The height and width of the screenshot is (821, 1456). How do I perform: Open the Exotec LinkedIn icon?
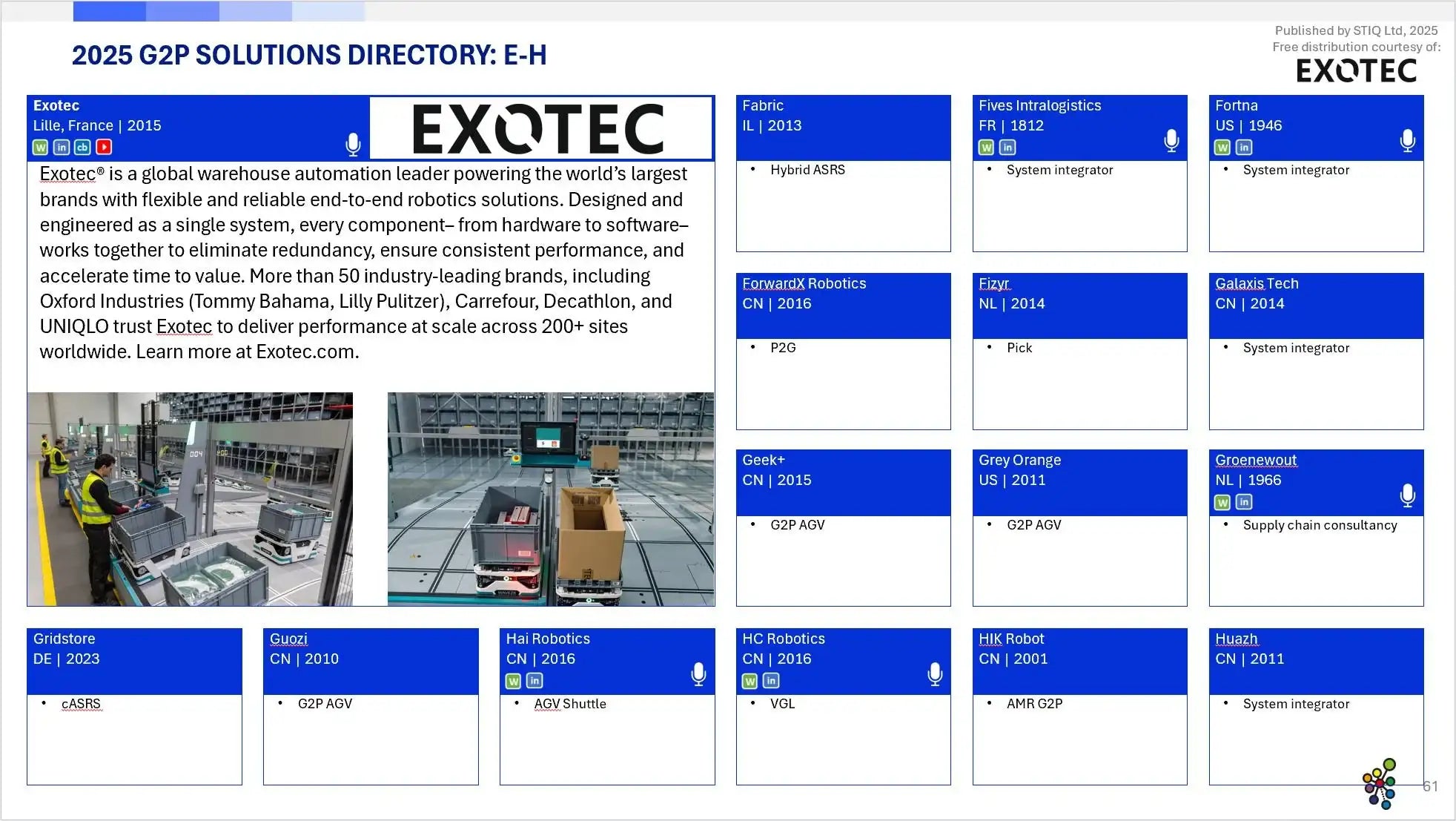coord(62,148)
